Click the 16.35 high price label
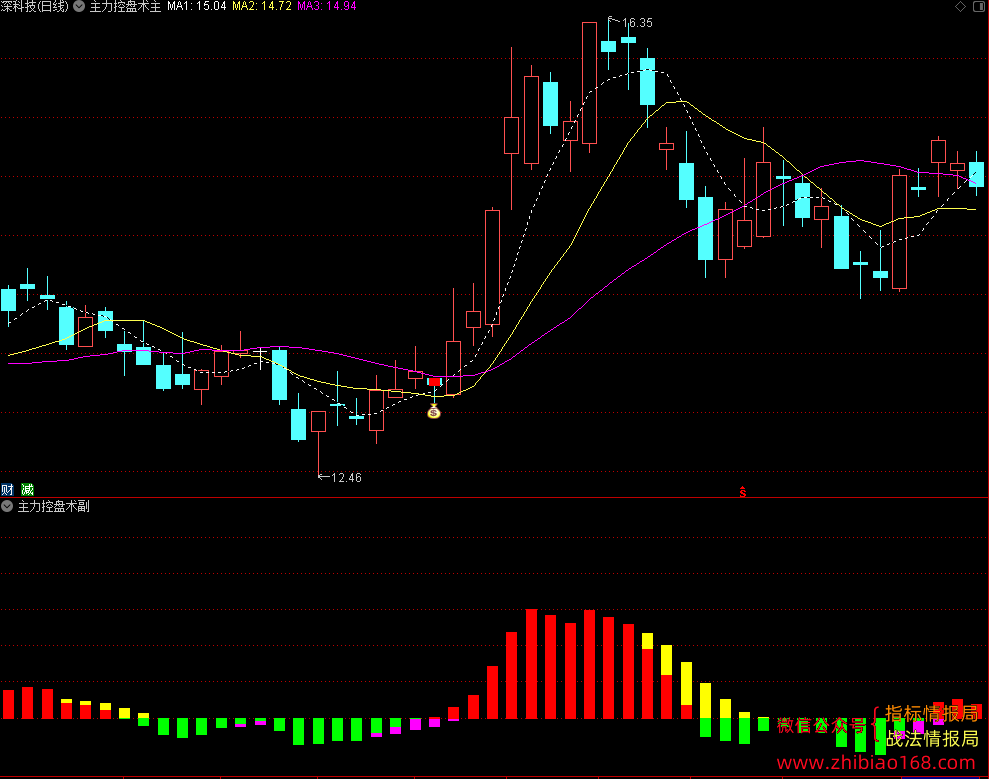 click(x=637, y=23)
